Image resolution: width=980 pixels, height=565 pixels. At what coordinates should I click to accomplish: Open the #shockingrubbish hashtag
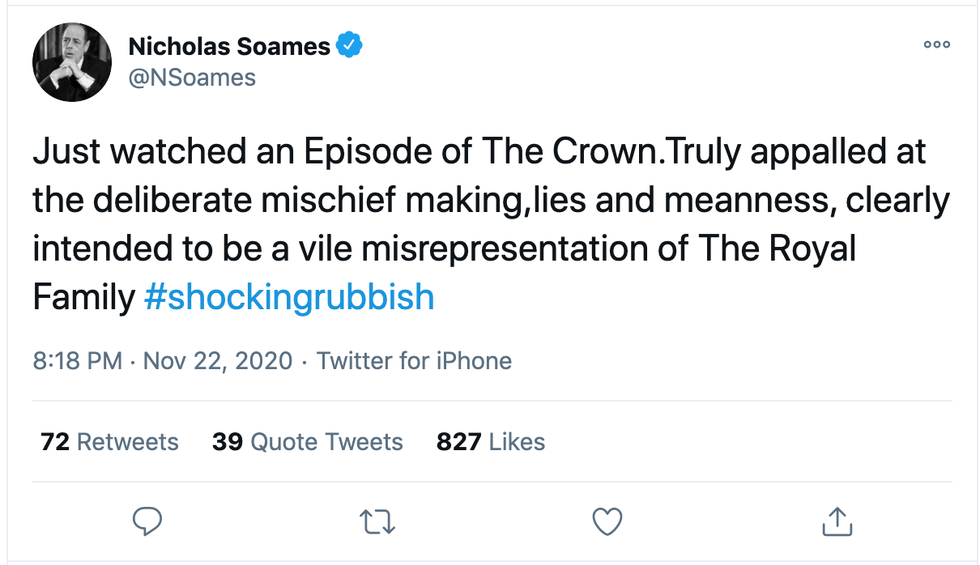coord(289,297)
